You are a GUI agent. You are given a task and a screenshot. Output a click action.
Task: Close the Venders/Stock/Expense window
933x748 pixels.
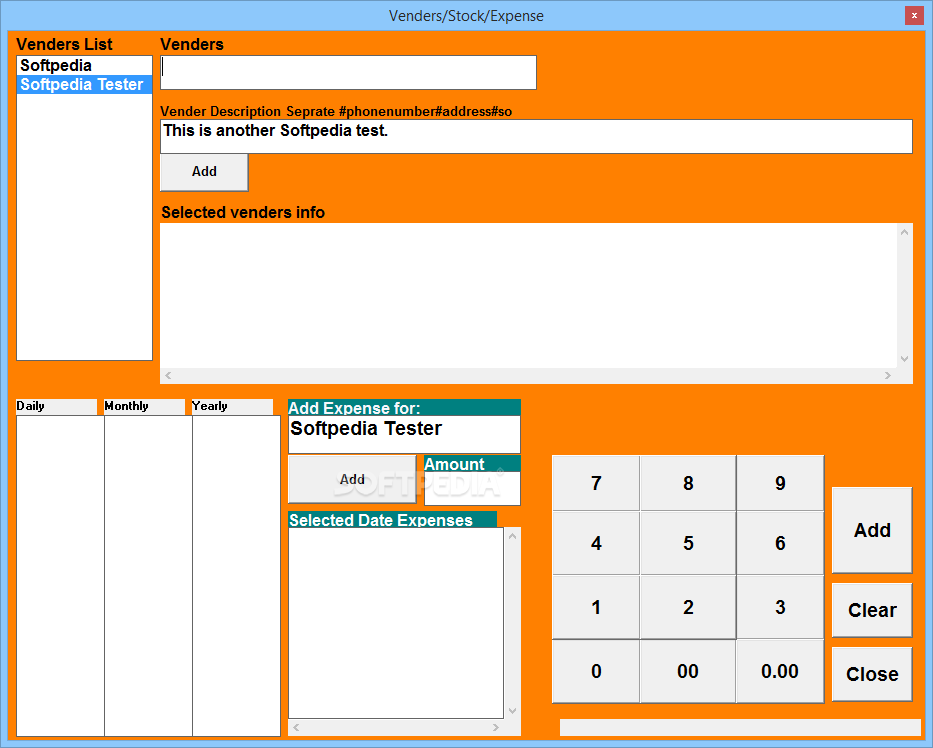pos(914,15)
